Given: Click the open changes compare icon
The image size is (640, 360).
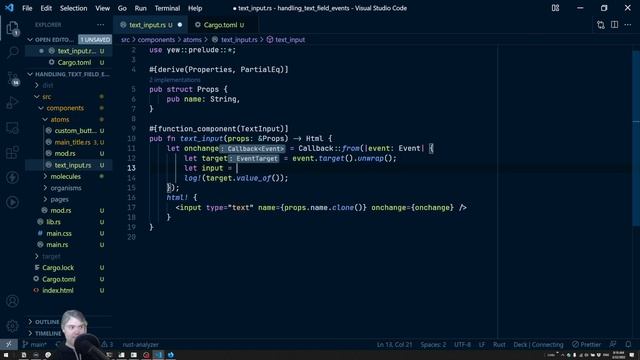Looking at the screenshot, I should tap(601, 25).
